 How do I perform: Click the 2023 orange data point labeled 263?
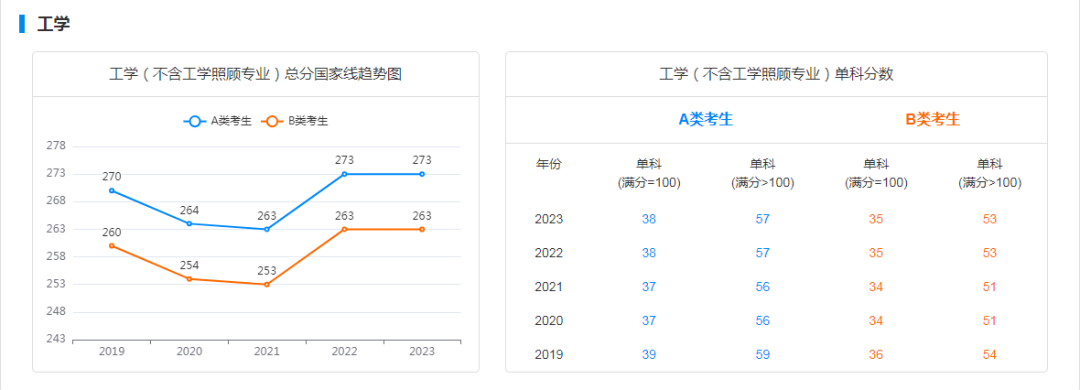click(422, 229)
